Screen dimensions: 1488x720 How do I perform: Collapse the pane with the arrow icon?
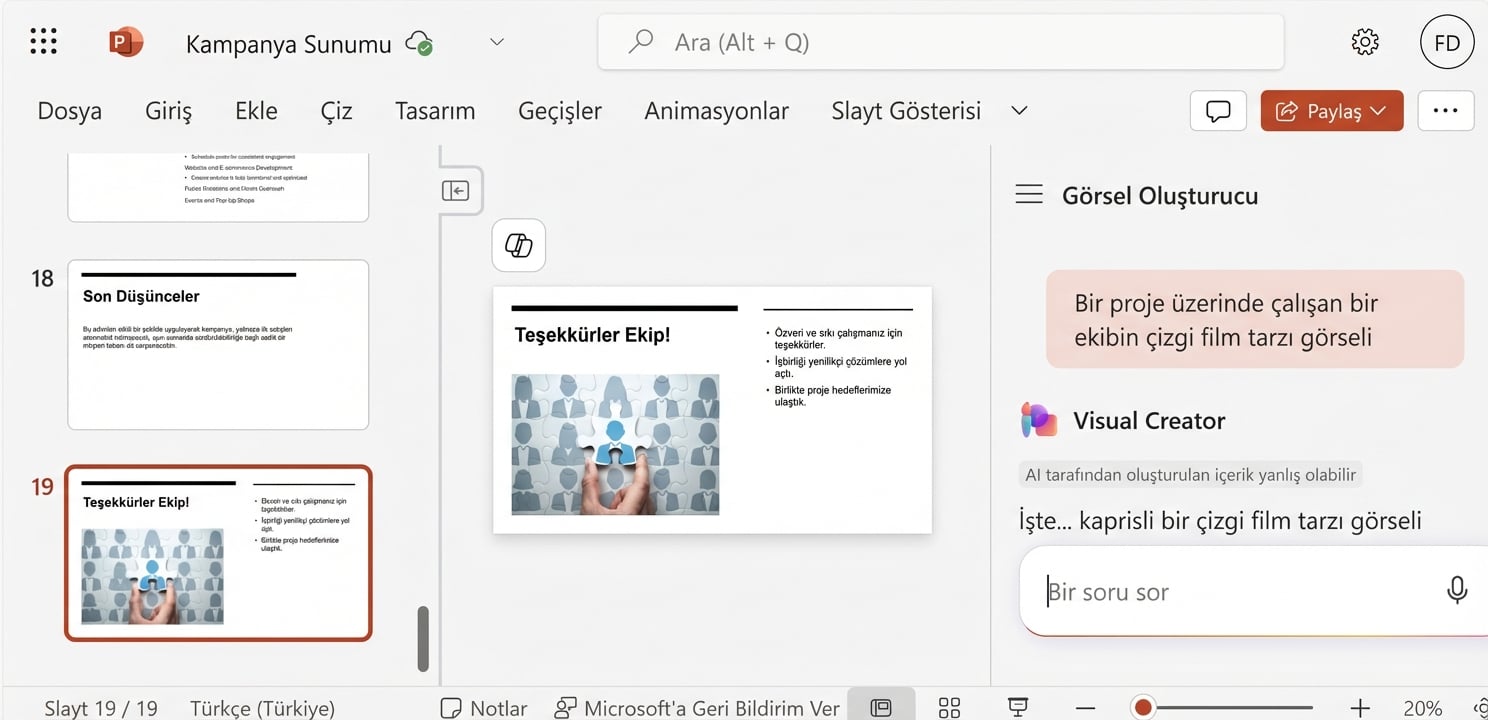(457, 189)
